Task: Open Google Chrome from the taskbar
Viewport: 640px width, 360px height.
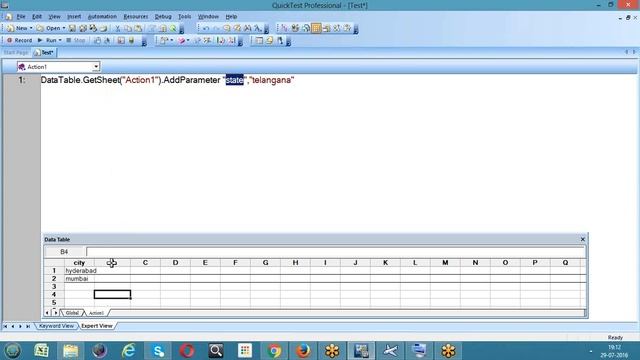Action: tap(274, 351)
